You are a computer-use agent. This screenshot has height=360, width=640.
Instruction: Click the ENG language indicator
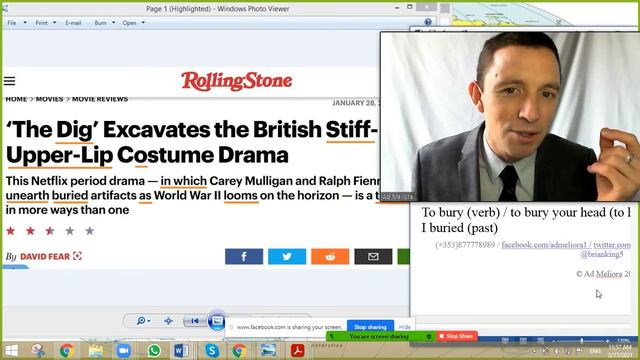pos(595,351)
